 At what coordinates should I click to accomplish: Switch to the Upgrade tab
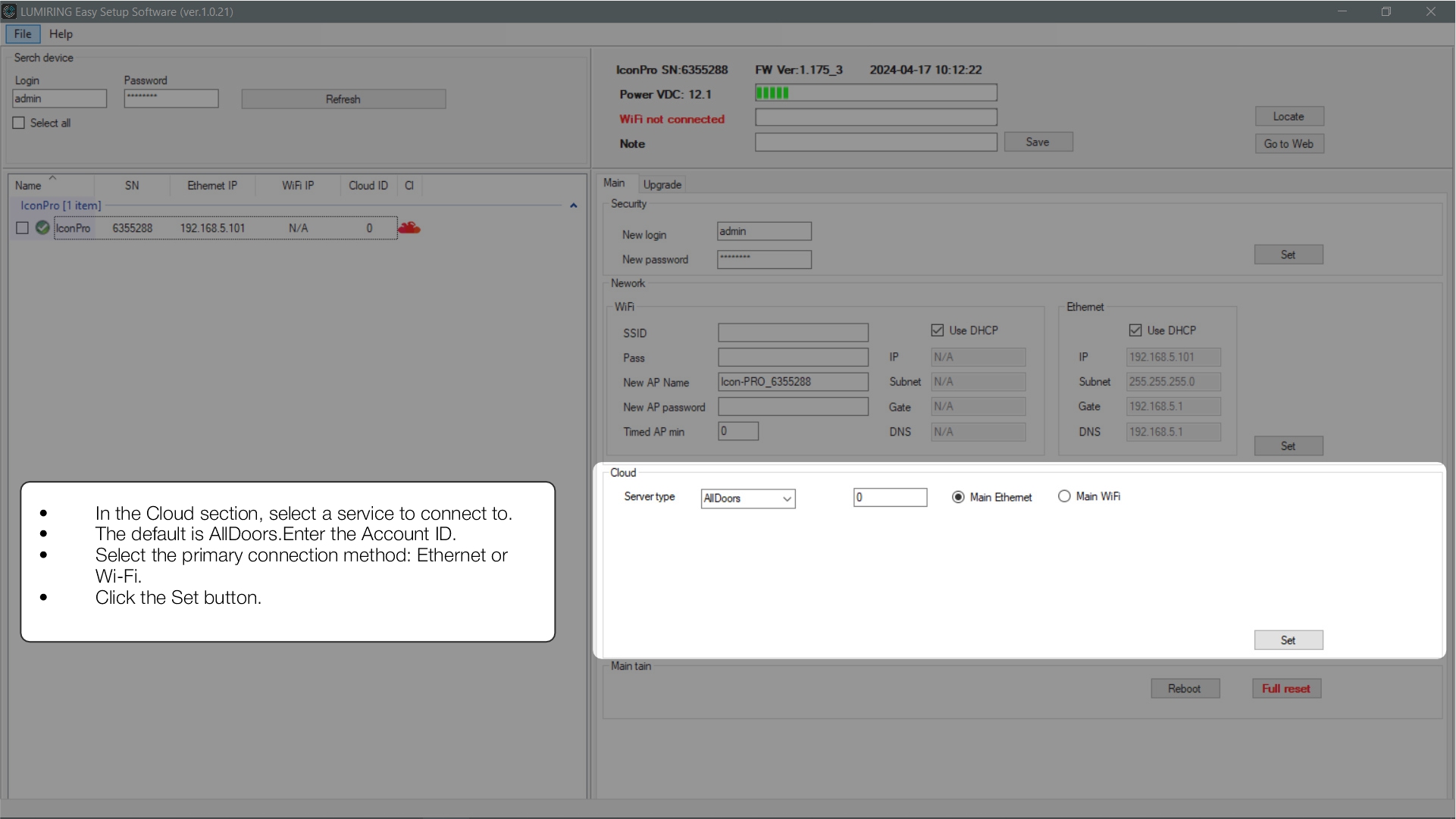(662, 185)
